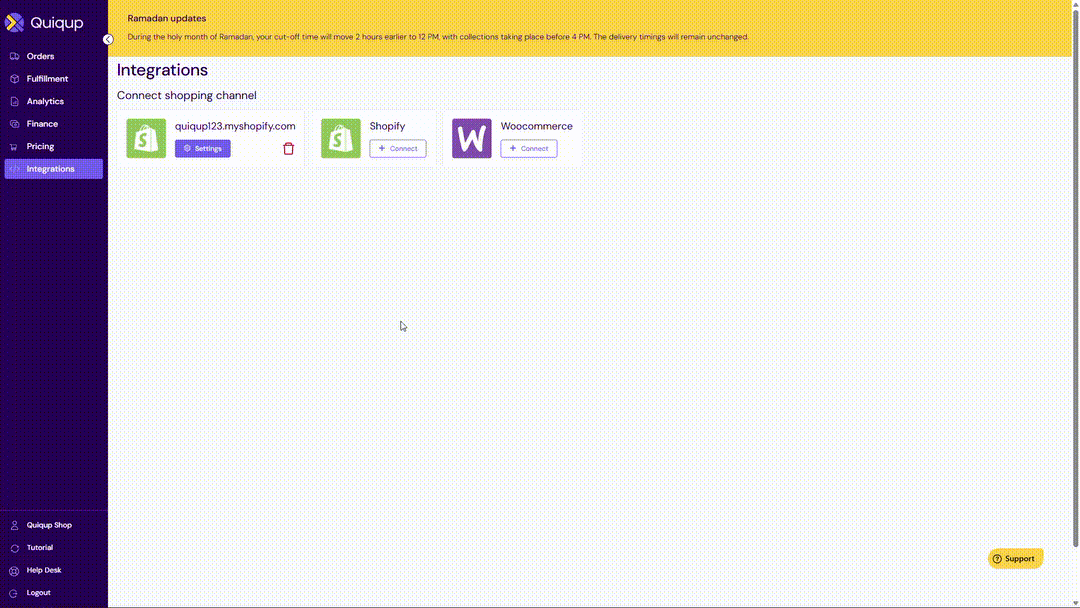Image resolution: width=1080 pixels, height=608 pixels.
Task: Connect a new Shopify store
Action: [397, 149]
